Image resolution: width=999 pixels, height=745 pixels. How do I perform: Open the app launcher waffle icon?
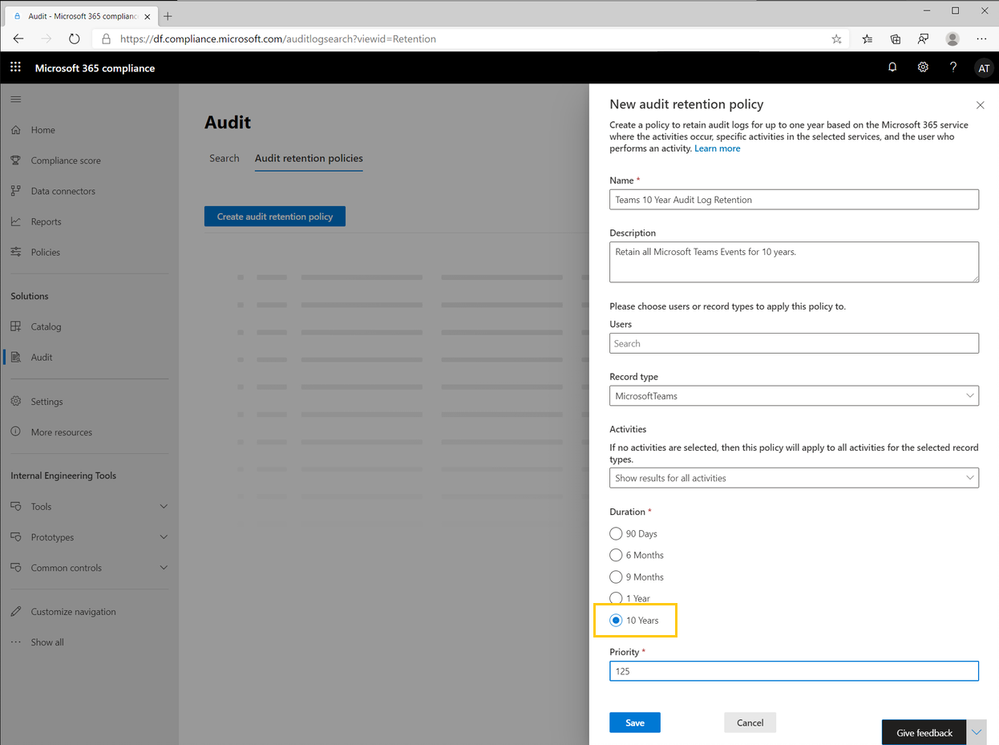pyautogui.click(x=15, y=68)
